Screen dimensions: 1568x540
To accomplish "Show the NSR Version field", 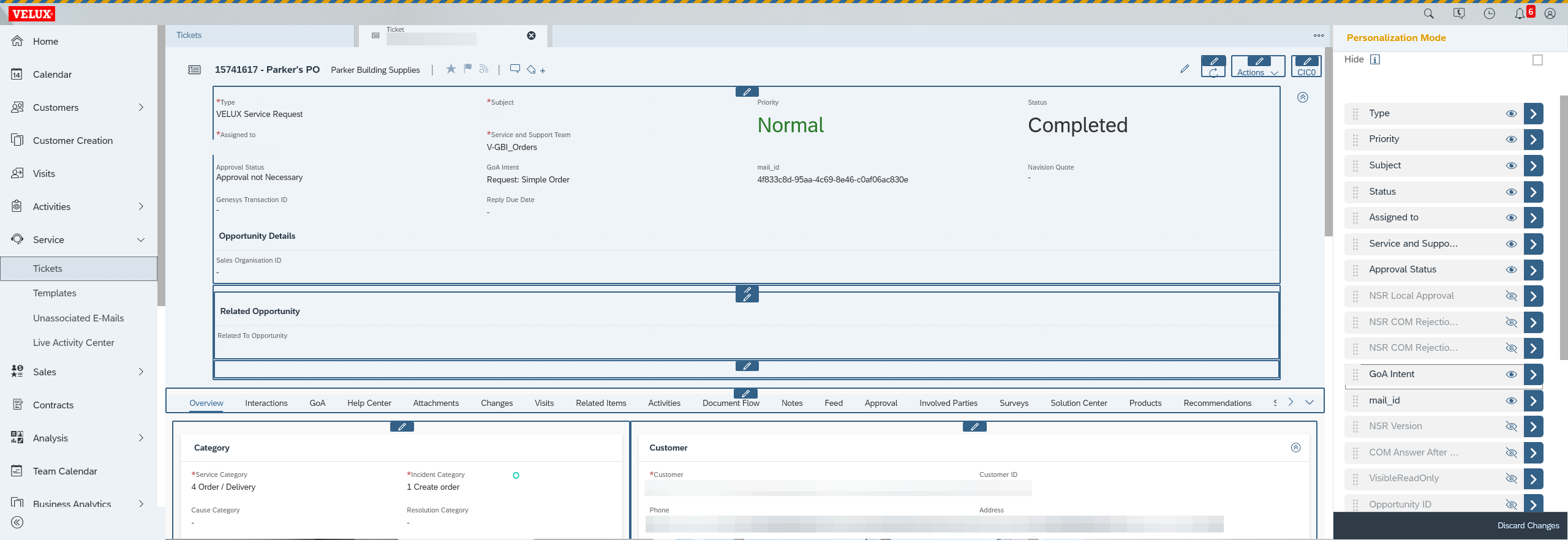I will pyautogui.click(x=1511, y=427).
